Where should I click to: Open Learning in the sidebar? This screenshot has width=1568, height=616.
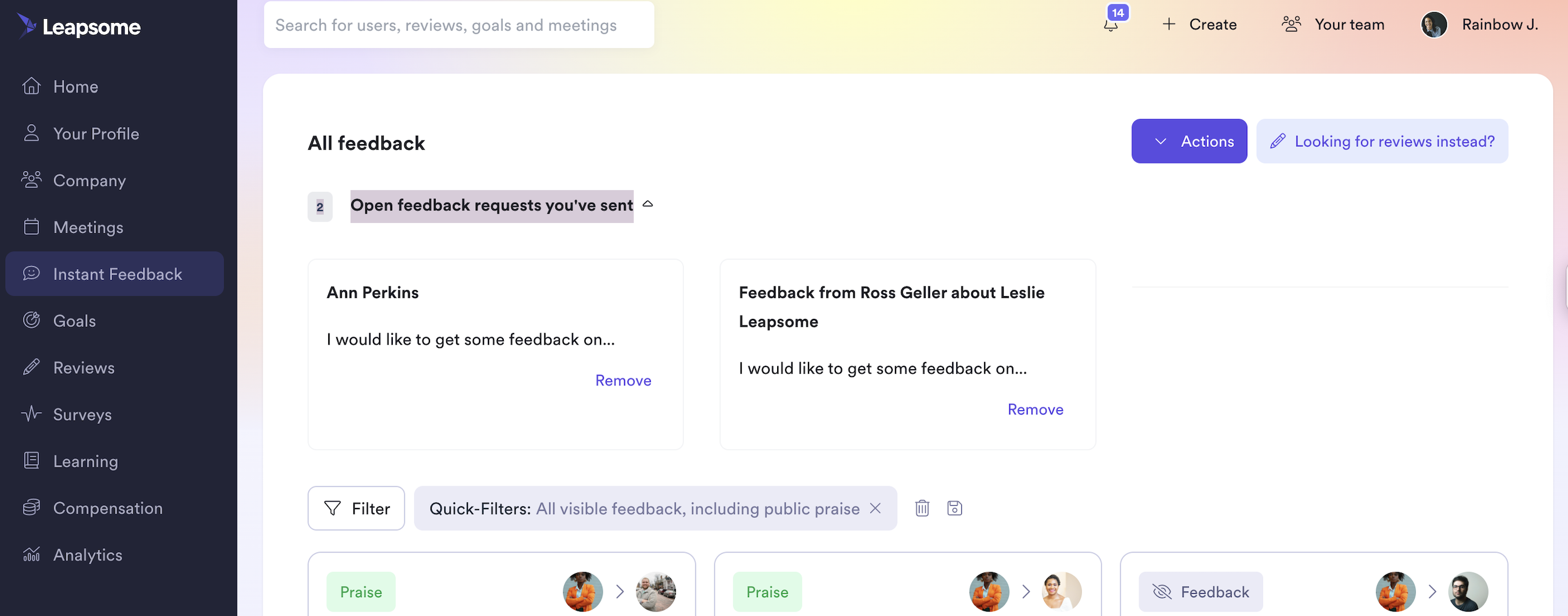tap(85, 461)
